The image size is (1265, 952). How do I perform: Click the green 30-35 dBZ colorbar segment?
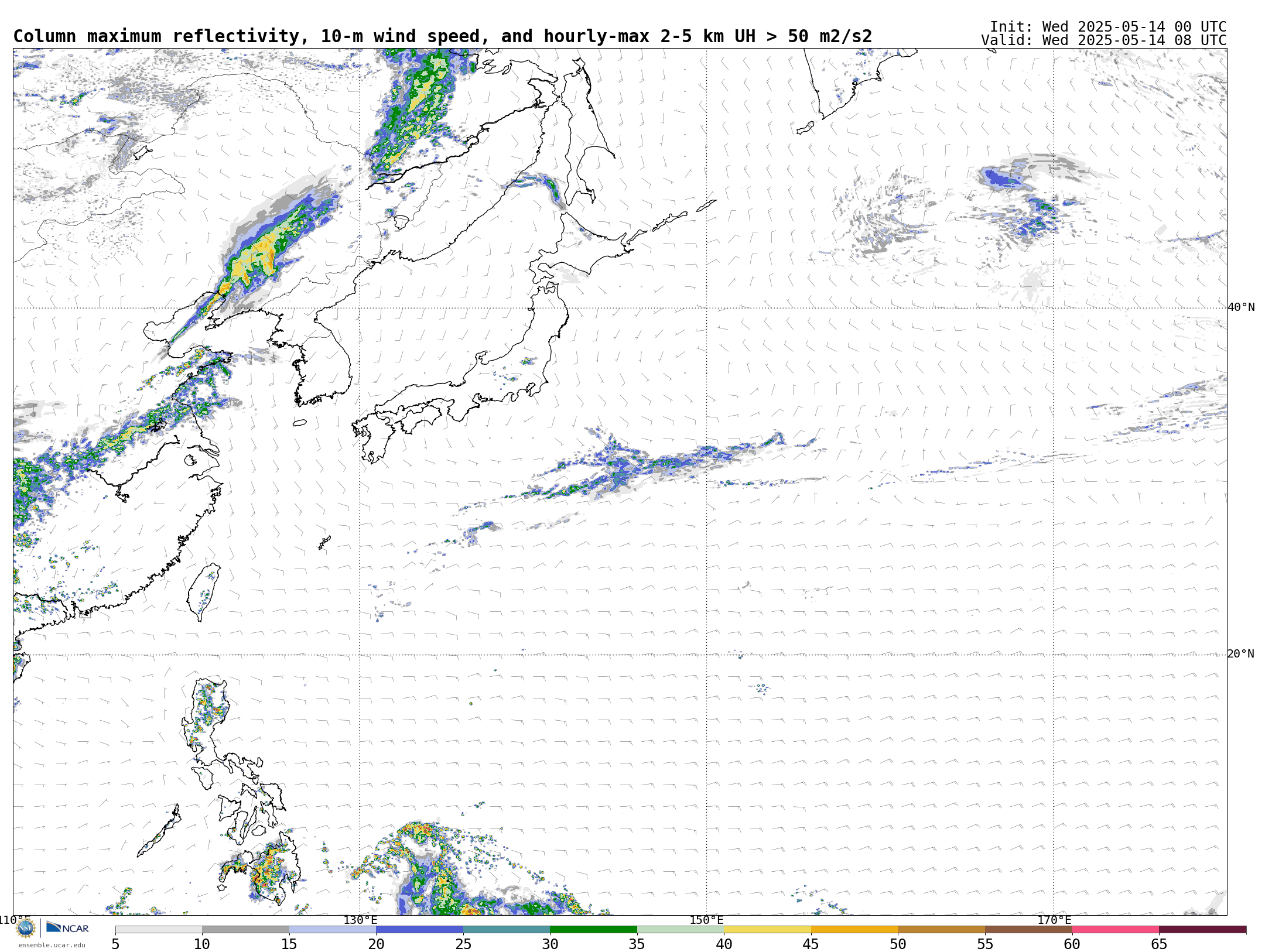coord(593,930)
